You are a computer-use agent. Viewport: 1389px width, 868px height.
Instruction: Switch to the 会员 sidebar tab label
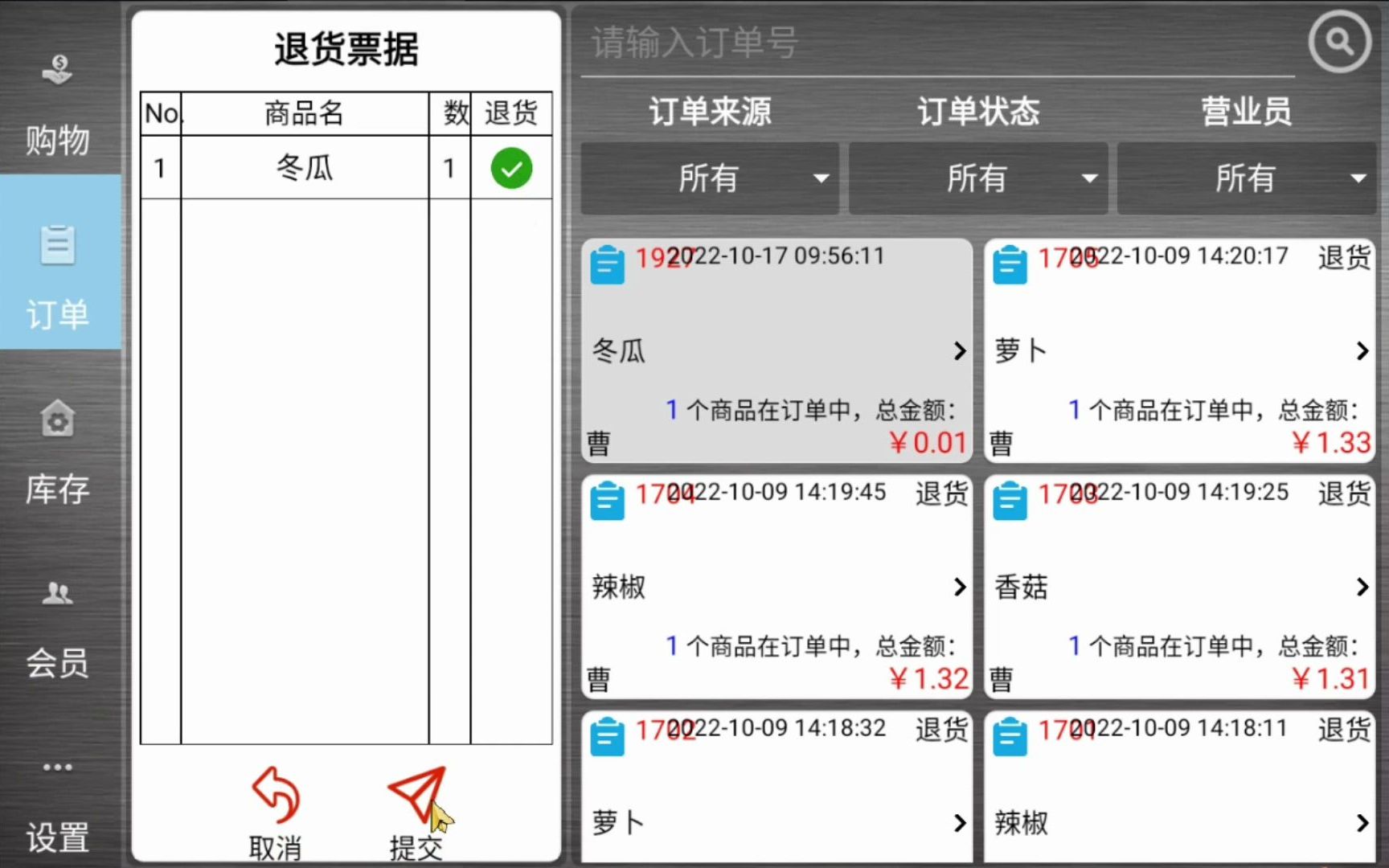(x=57, y=663)
